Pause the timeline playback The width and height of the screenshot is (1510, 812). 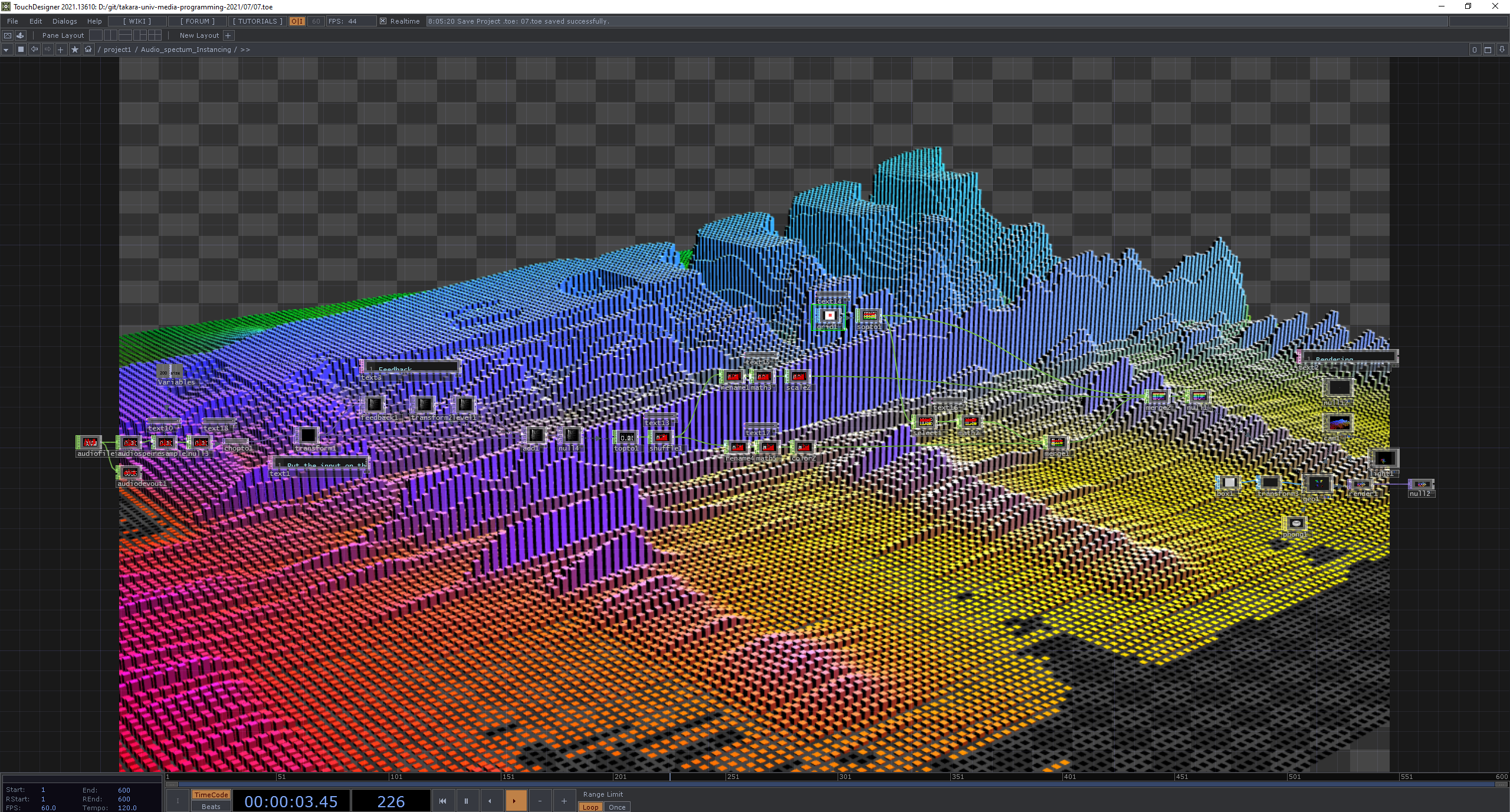point(466,801)
